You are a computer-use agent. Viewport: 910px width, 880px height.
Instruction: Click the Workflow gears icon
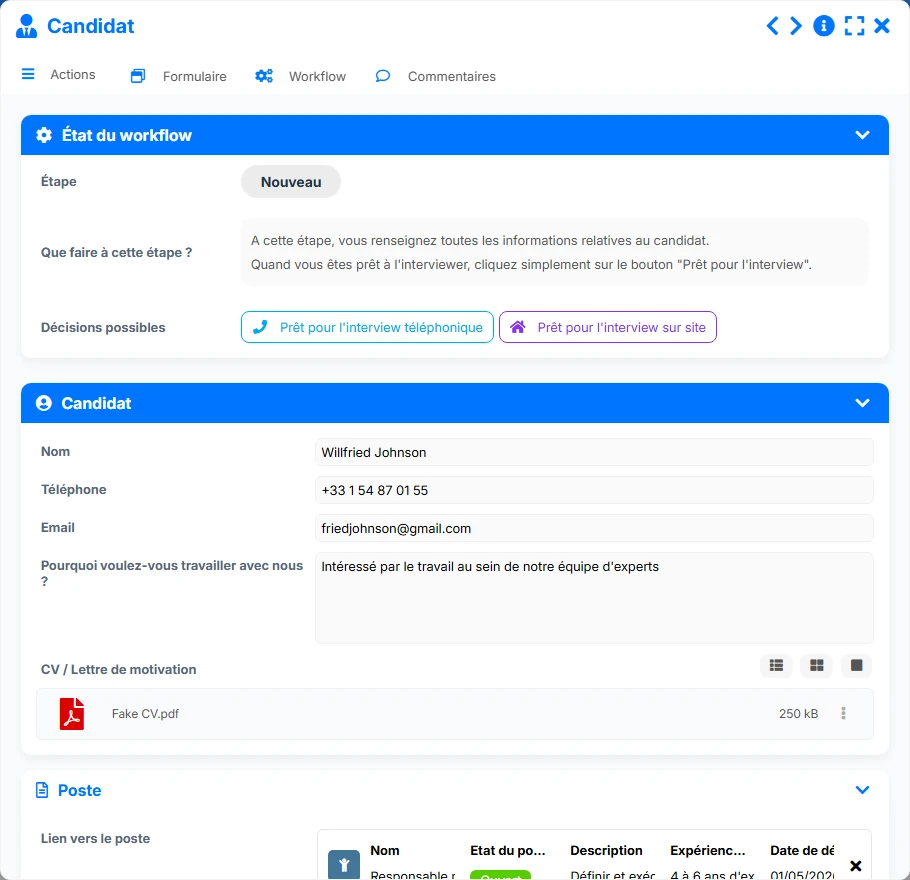pyautogui.click(x=264, y=76)
